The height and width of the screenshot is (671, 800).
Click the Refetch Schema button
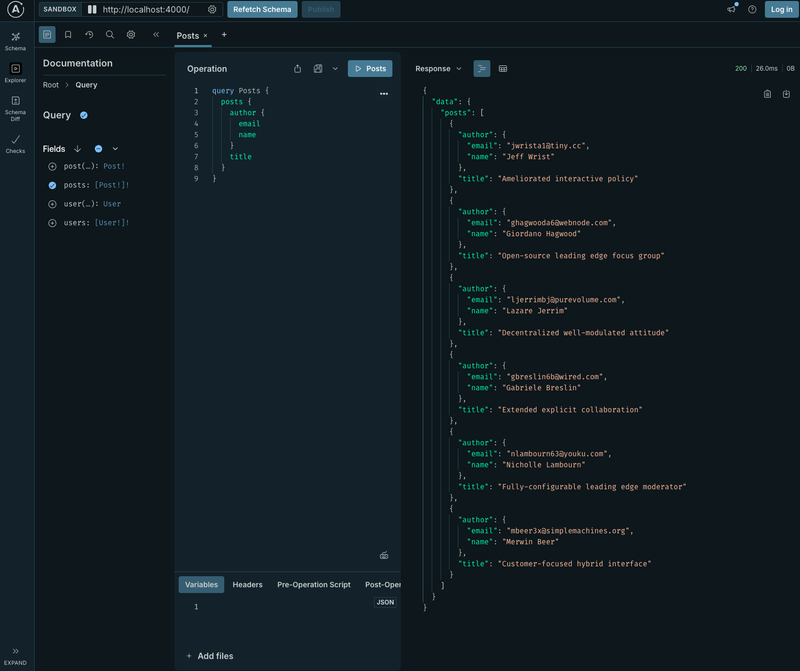[x=262, y=10]
